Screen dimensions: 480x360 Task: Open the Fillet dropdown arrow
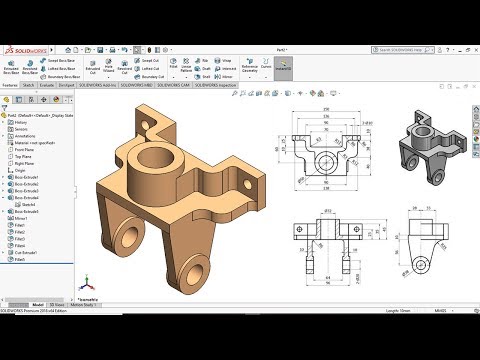click(x=173, y=77)
